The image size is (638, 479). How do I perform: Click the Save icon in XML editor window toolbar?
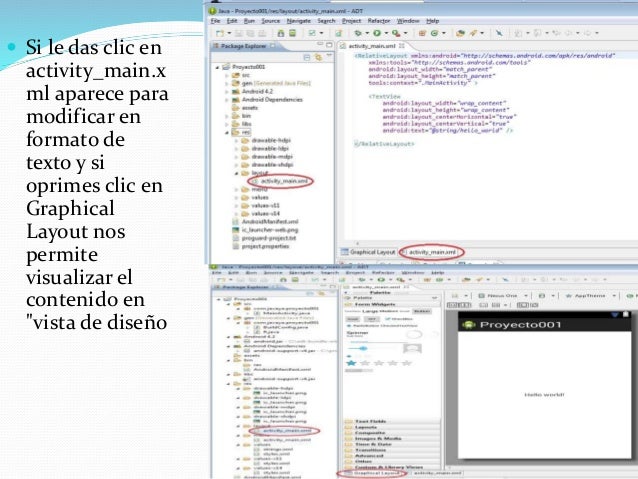coord(239,33)
